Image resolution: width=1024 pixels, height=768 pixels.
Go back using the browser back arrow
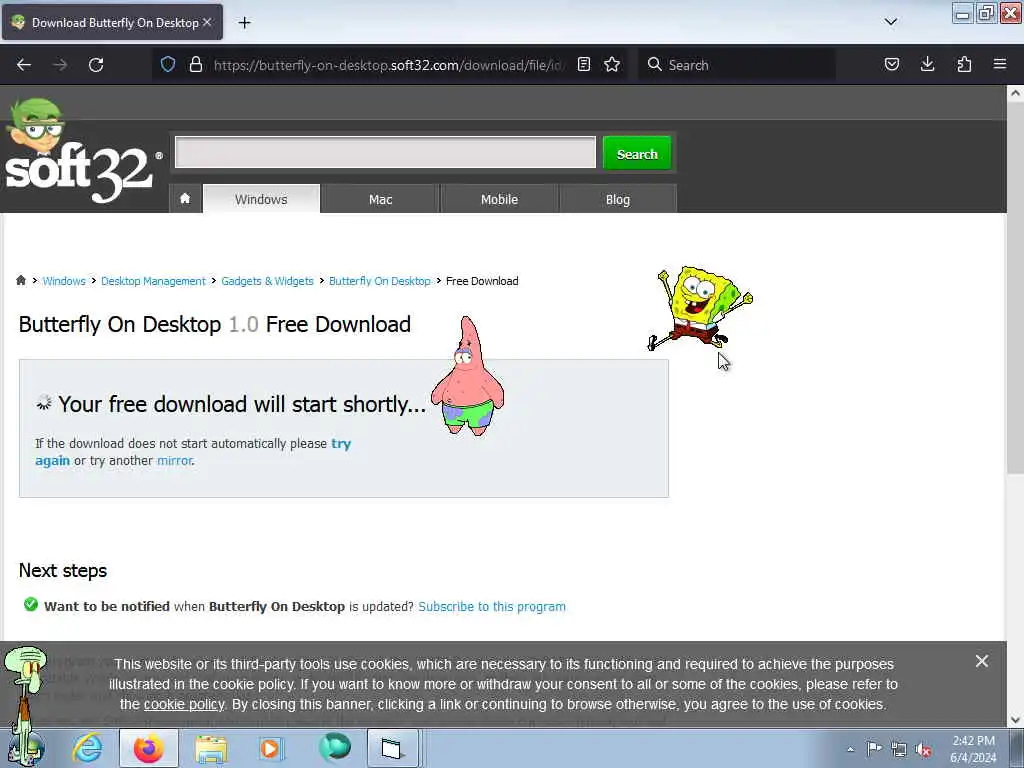point(24,65)
